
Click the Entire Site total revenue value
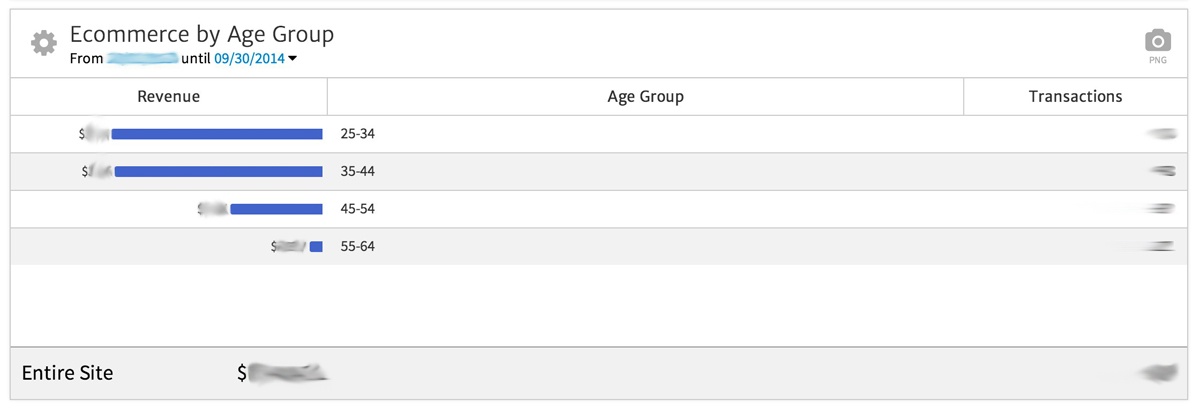283,374
